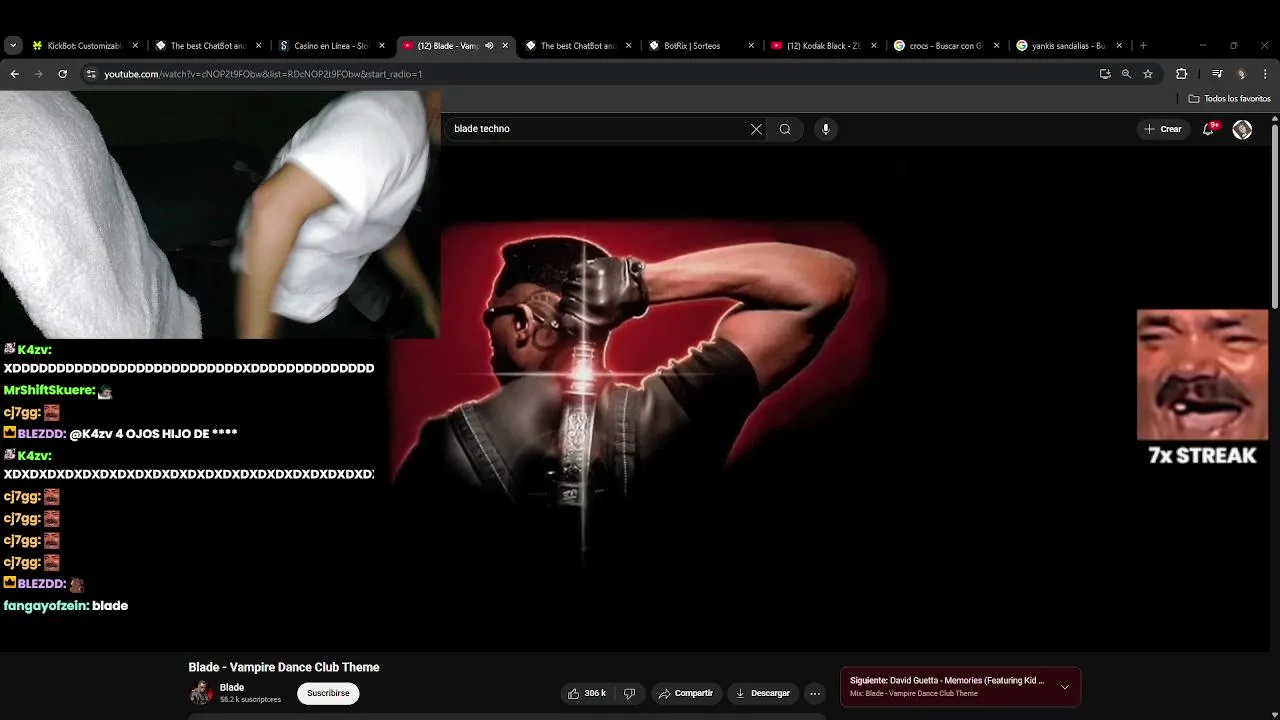The image size is (1280, 720).
Task: Close the KickBot Customizable tab
Action: [x=135, y=46]
